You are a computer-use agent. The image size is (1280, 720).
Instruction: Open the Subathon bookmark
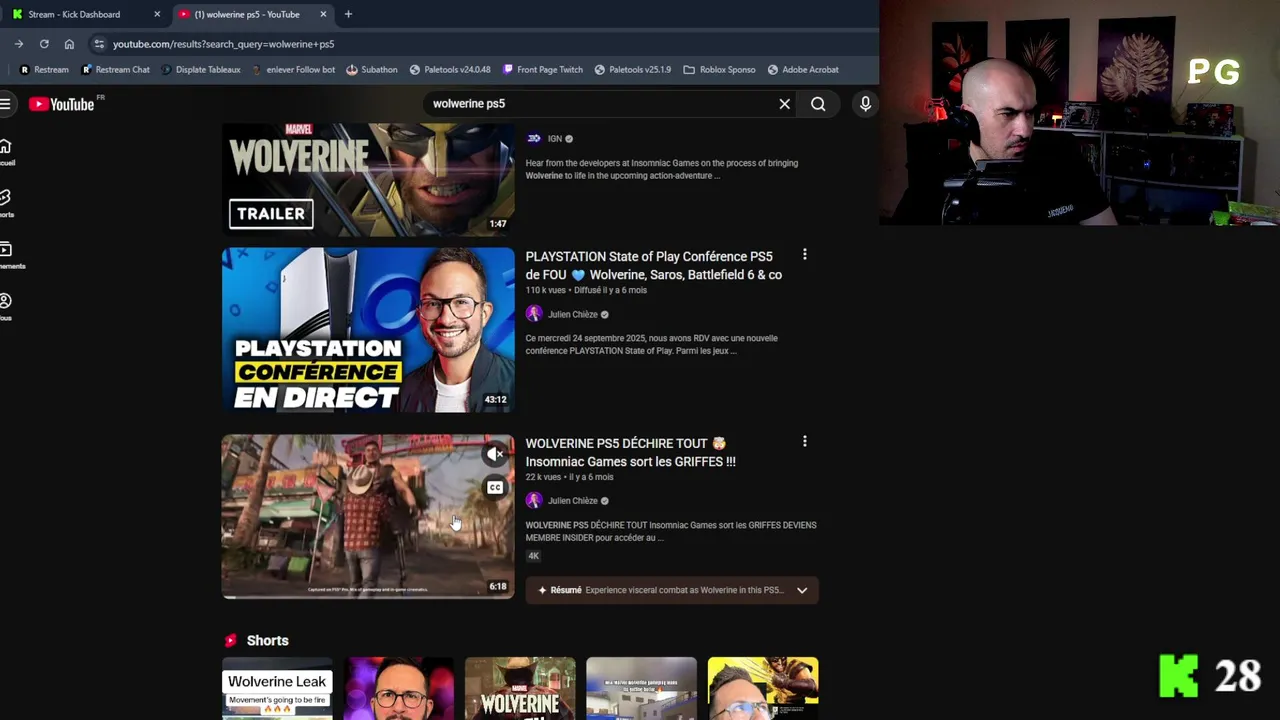[372, 70]
